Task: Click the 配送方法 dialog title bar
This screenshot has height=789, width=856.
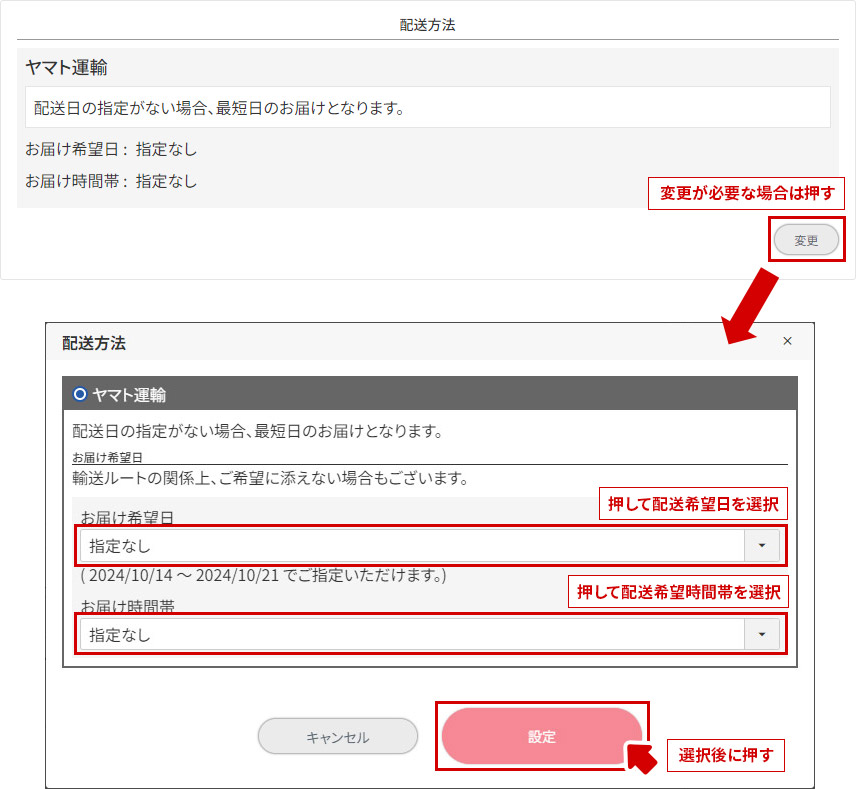Action: pos(400,342)
